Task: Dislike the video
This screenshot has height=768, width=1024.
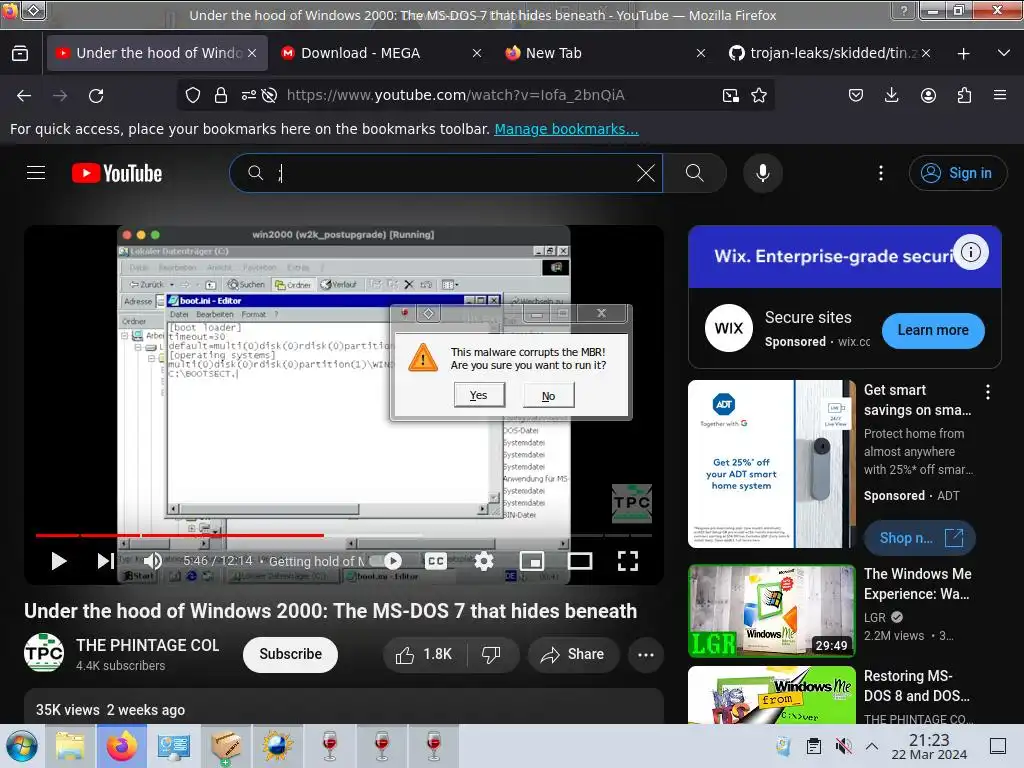Action: (x=491, y=654)
